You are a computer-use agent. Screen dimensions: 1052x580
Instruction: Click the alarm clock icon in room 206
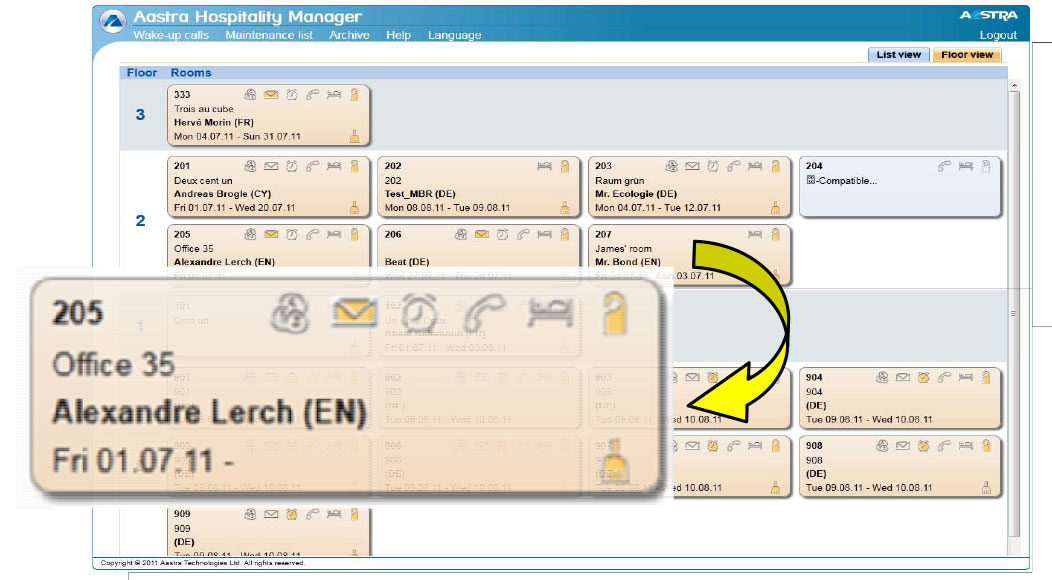point(503,234)
